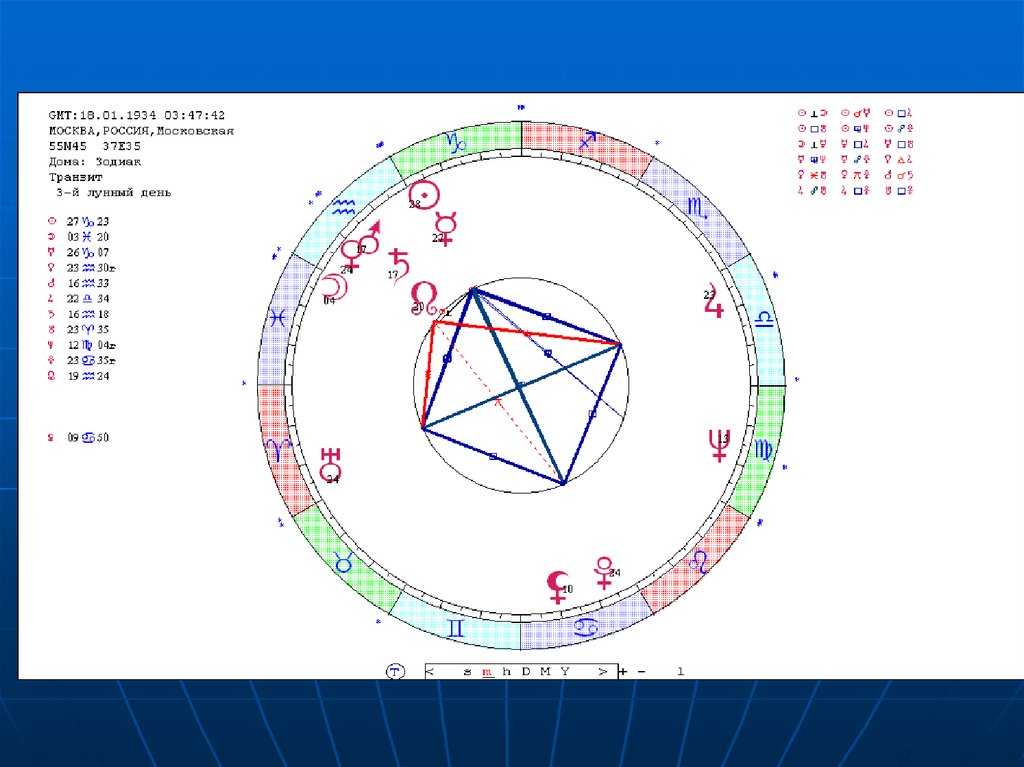Click the Leo sign on the zodiac ring
The height and width of the screenshot is (767, 1024).
[x=699, y=561]
